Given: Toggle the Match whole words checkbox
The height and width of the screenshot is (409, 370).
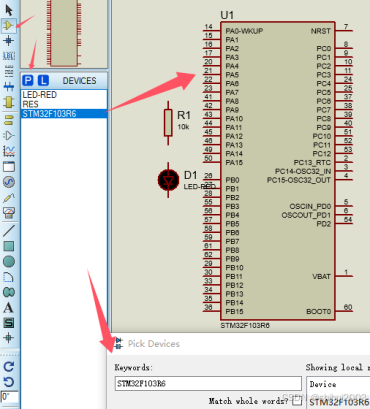Looking at the screenshot, I should [297, 401].
